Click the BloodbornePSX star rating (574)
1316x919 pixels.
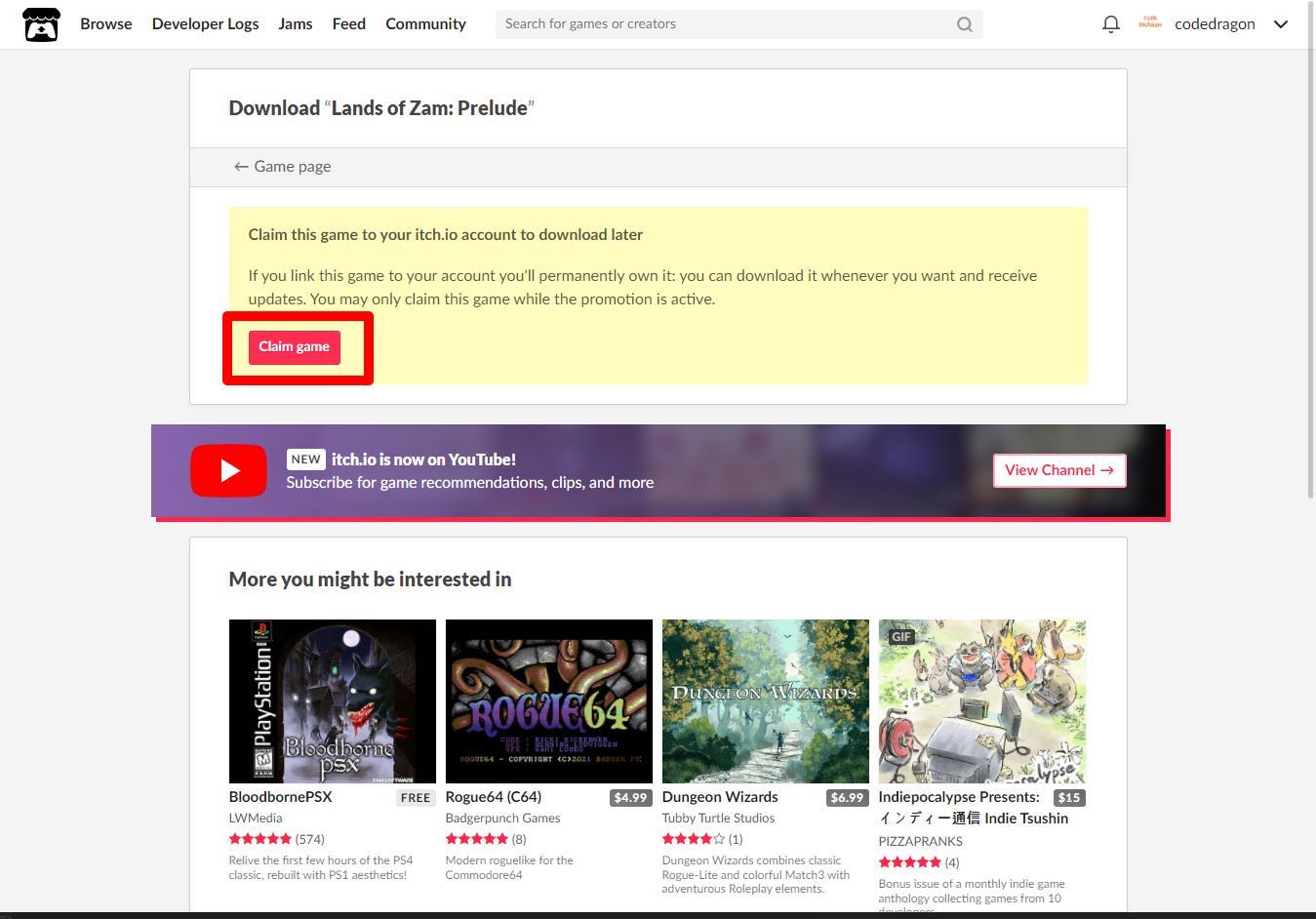277,839
